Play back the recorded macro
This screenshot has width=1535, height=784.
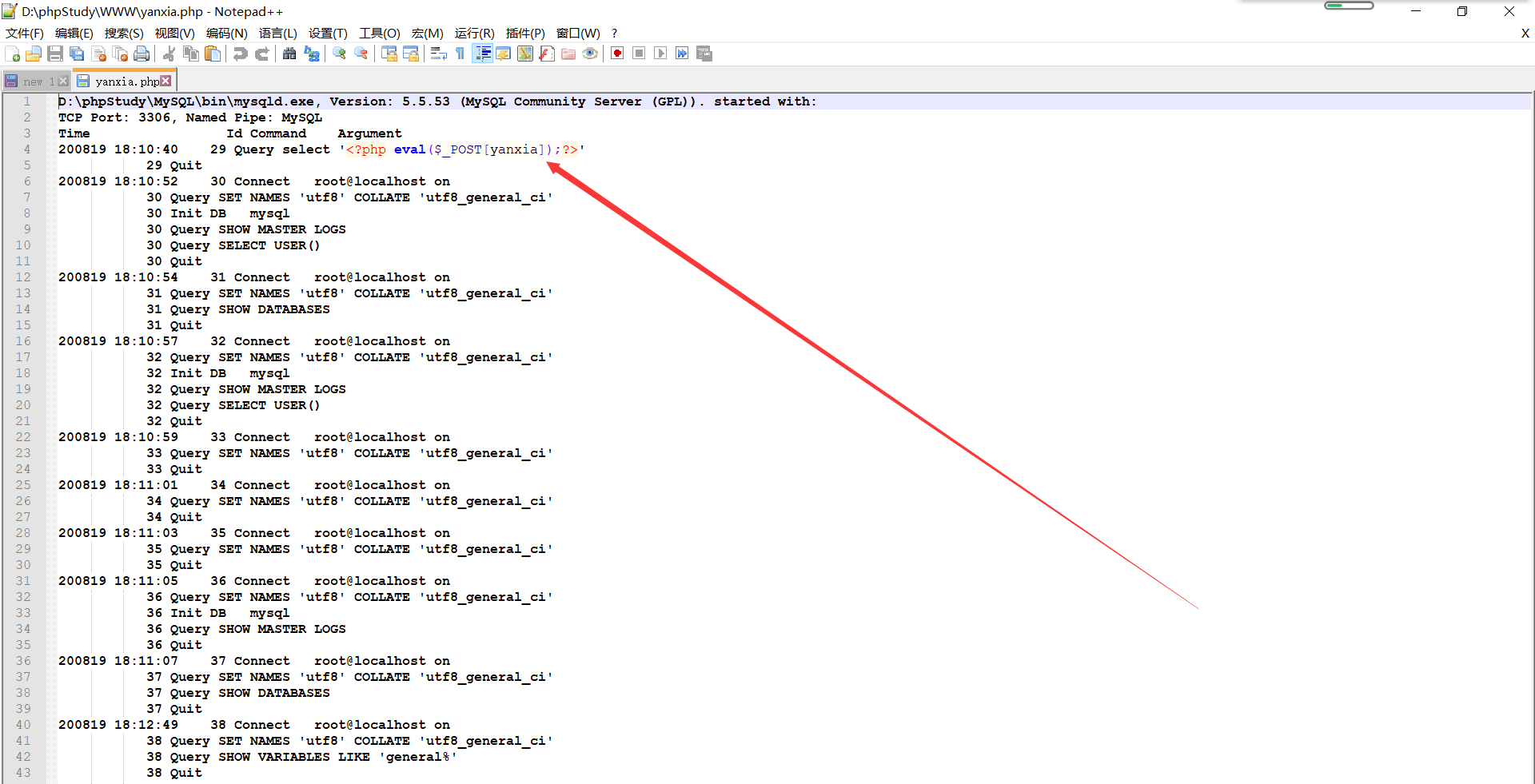[660, 54]
